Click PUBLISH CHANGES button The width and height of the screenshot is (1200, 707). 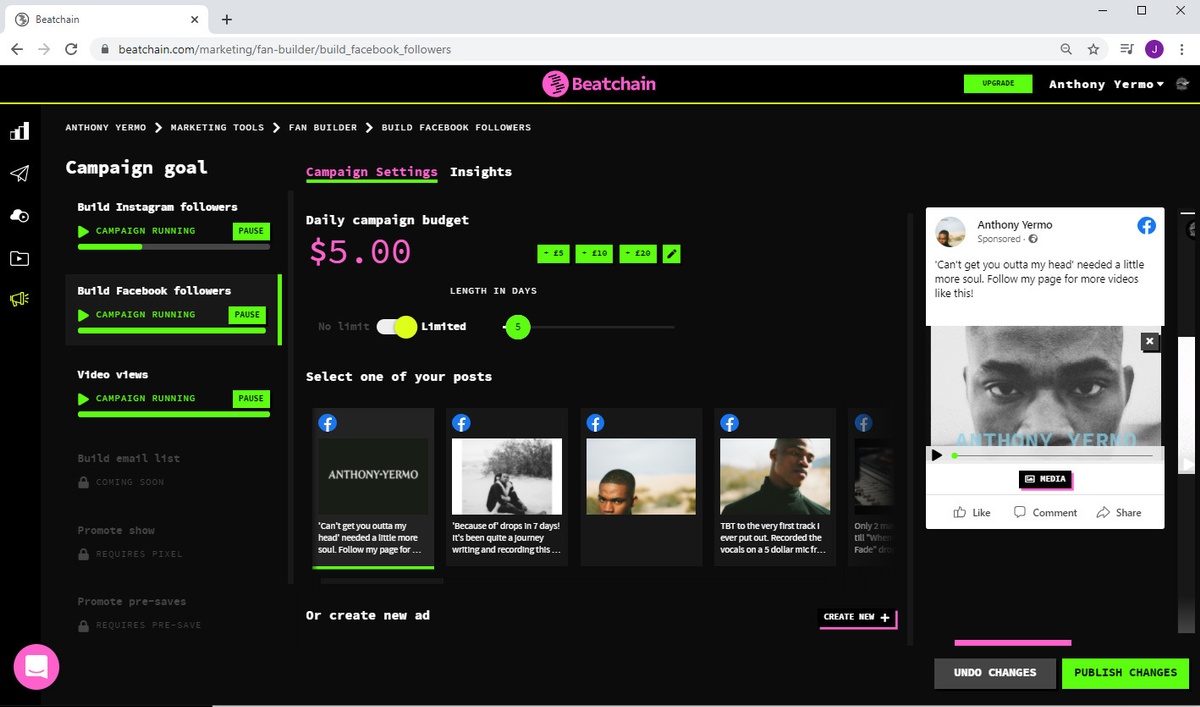pyautogui.click(x=1125, y=673)
